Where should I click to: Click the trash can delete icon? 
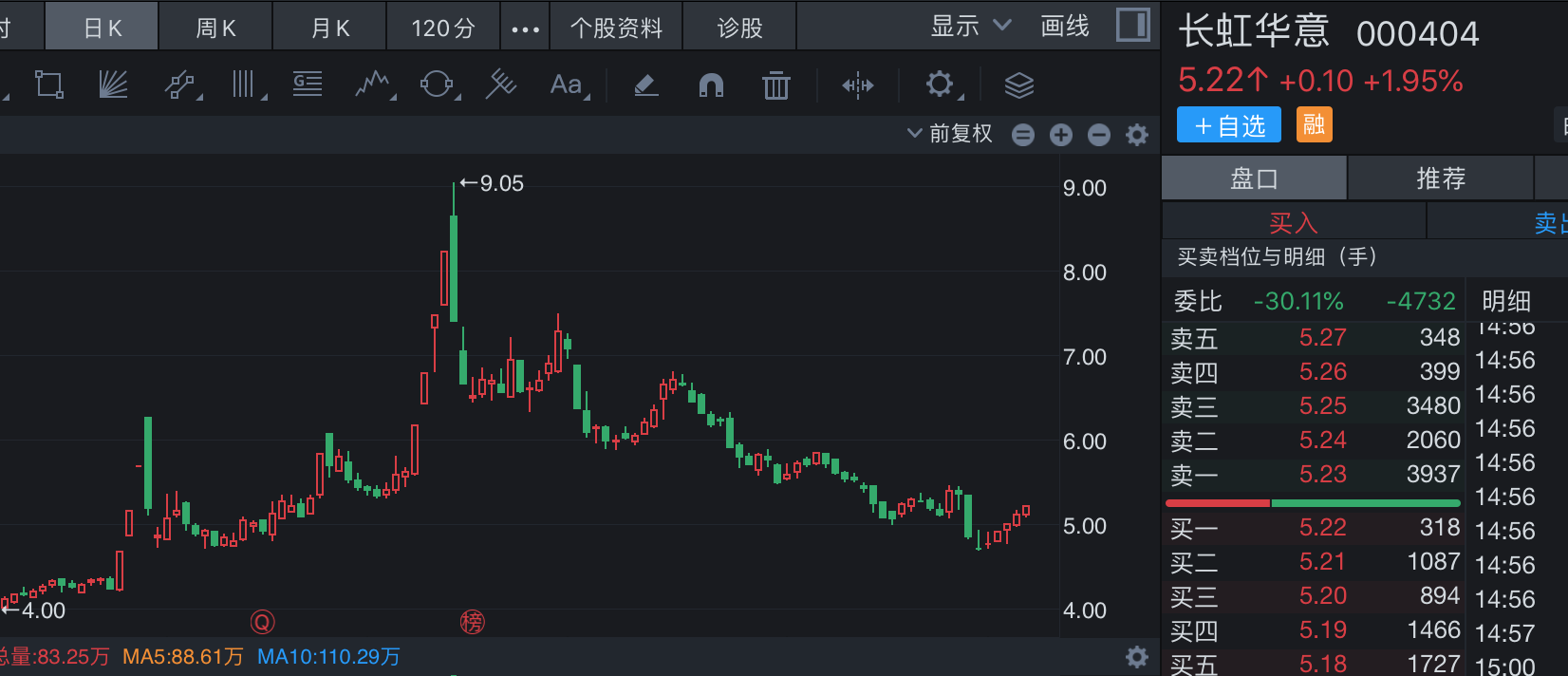click(775, 85)
